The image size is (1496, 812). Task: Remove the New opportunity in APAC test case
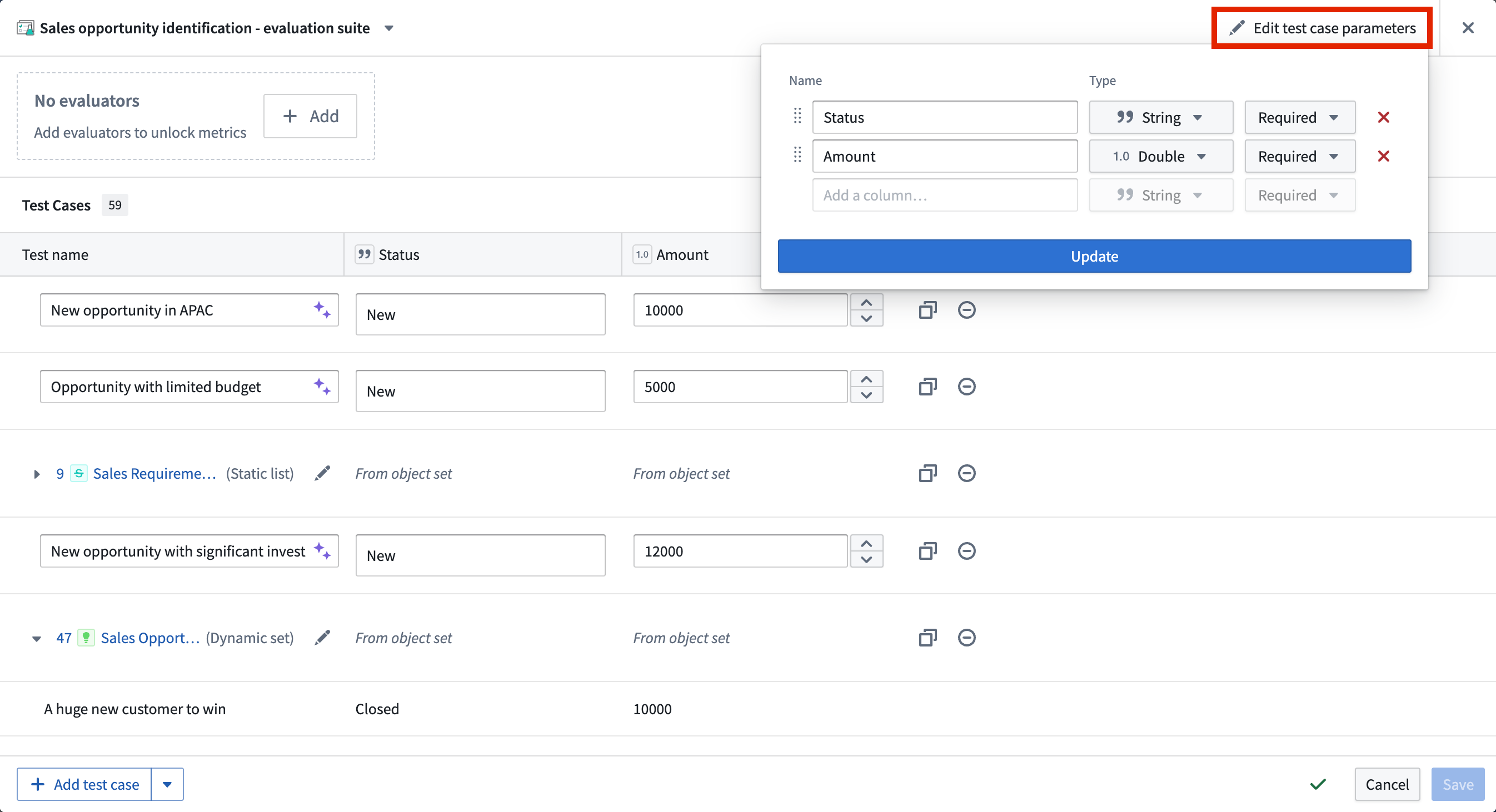[966, 310]
